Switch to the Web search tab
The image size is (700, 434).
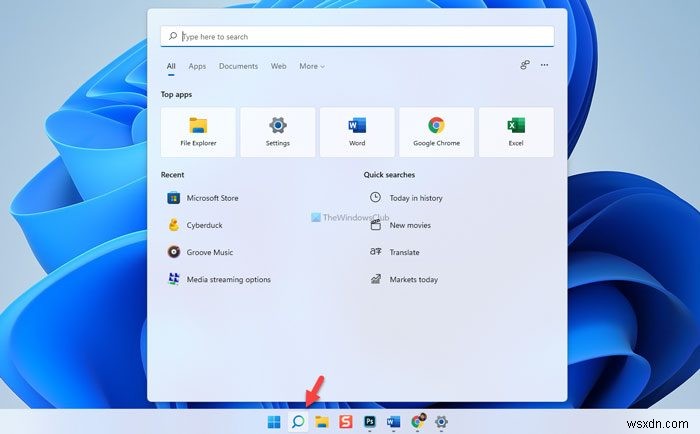pyautogui.click(x=279, y=66)
